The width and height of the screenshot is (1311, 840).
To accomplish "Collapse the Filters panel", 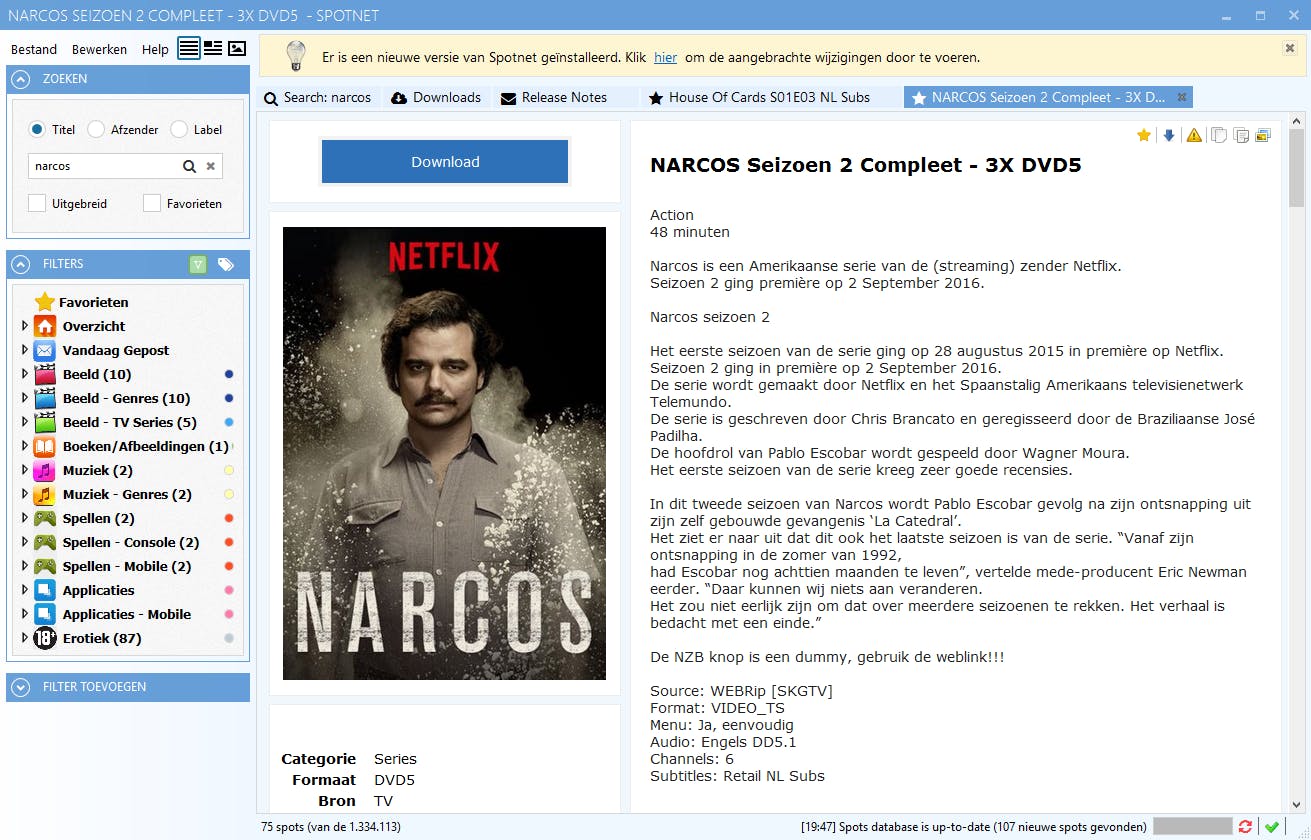I will 21,264.
